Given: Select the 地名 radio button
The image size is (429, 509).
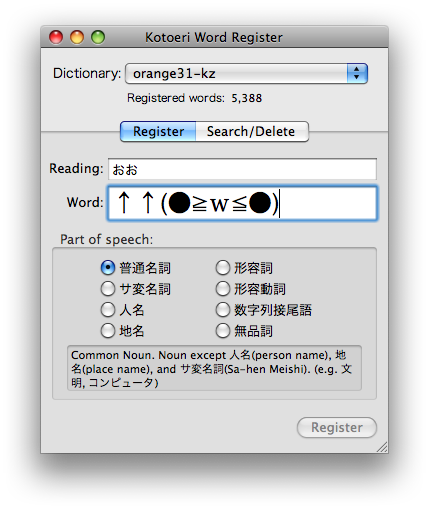Looking at the screenshot, I should [x=108, y=331].
